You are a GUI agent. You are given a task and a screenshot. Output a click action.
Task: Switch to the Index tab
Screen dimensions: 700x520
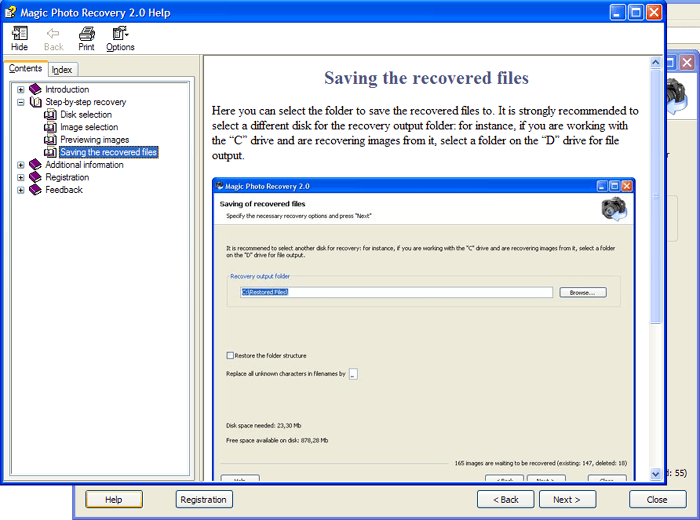coord(62,70)
